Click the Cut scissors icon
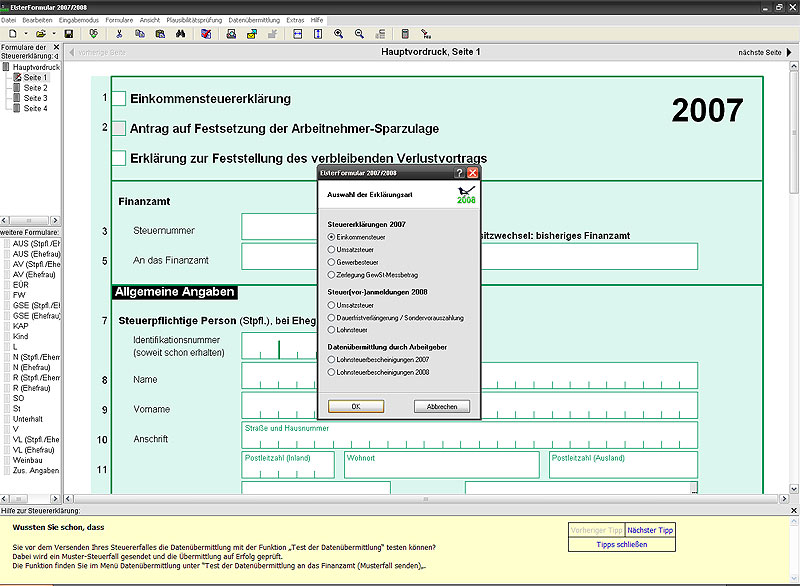800x586 pixels. pyautogui.click(x=119, y=34)
